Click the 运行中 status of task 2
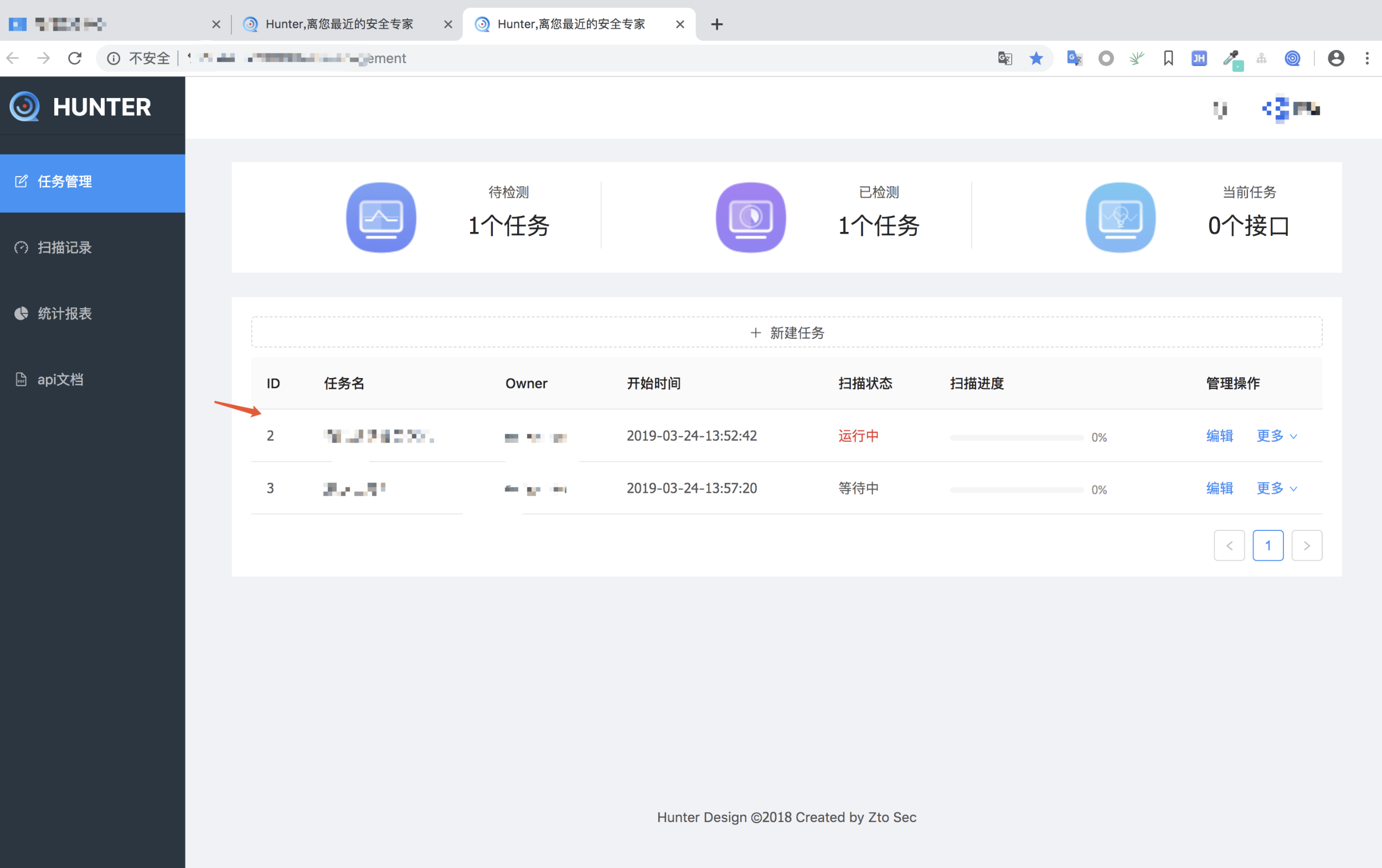Image resolution: width=1382 pixels, height=868 pixels. tap(858, 436)
